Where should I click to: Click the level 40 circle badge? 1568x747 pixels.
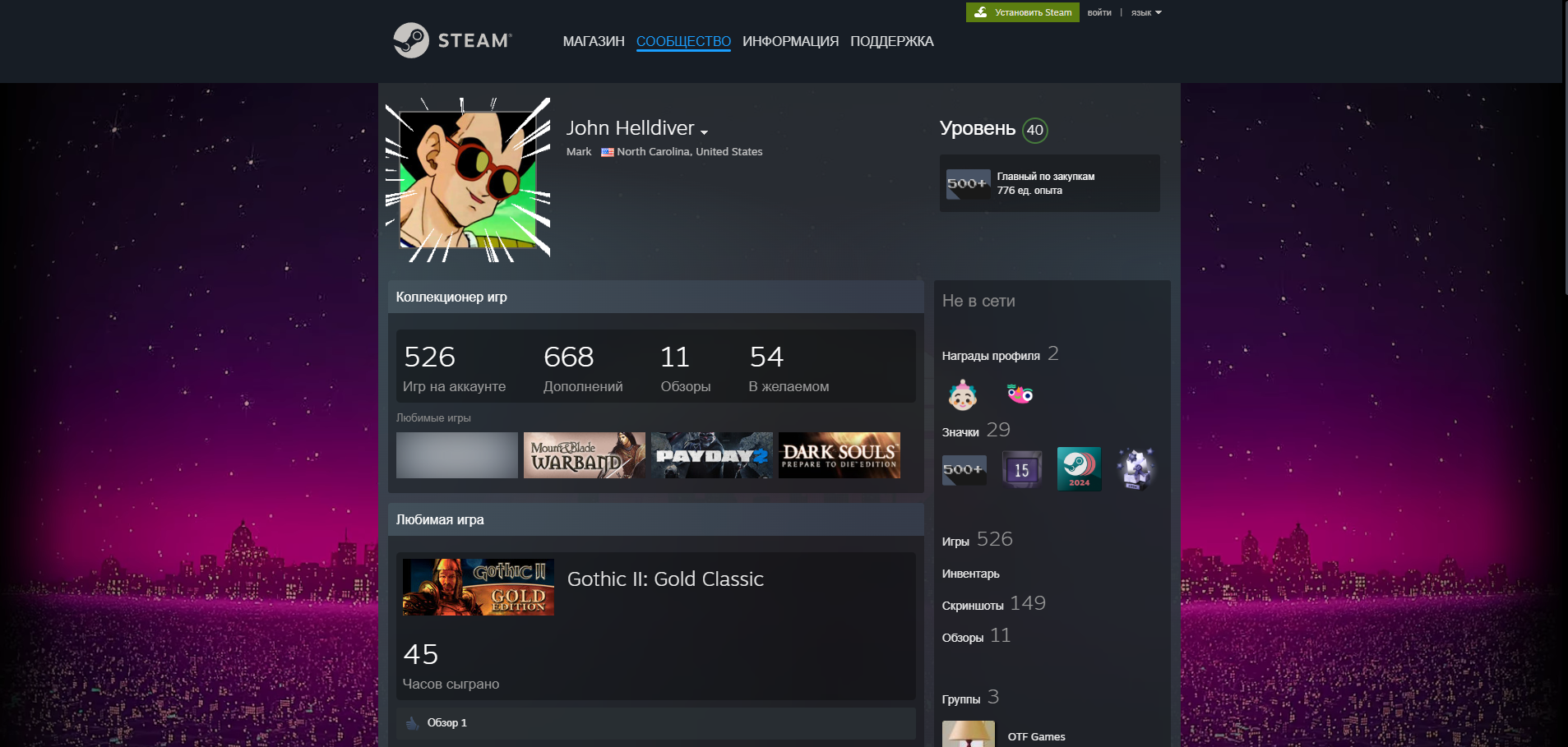(1035, 130)
